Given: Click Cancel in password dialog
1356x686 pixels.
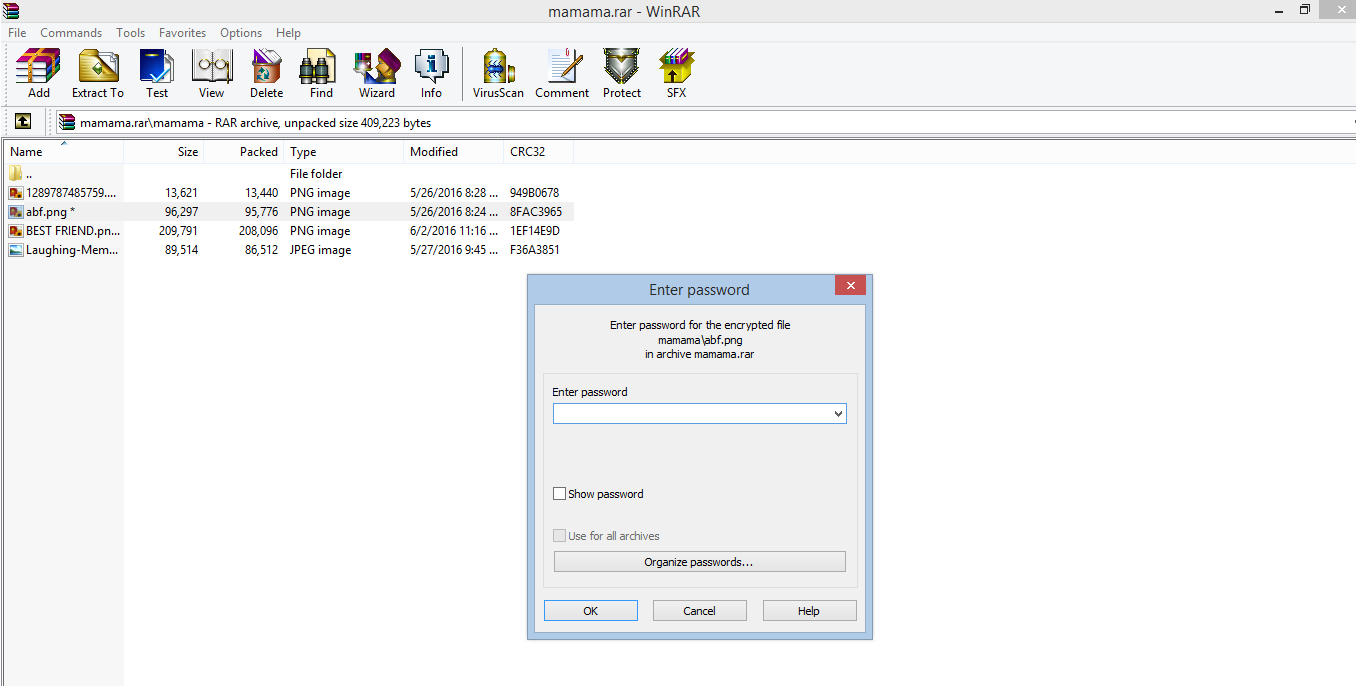Looking at the screenshot, I should (699, 611).
